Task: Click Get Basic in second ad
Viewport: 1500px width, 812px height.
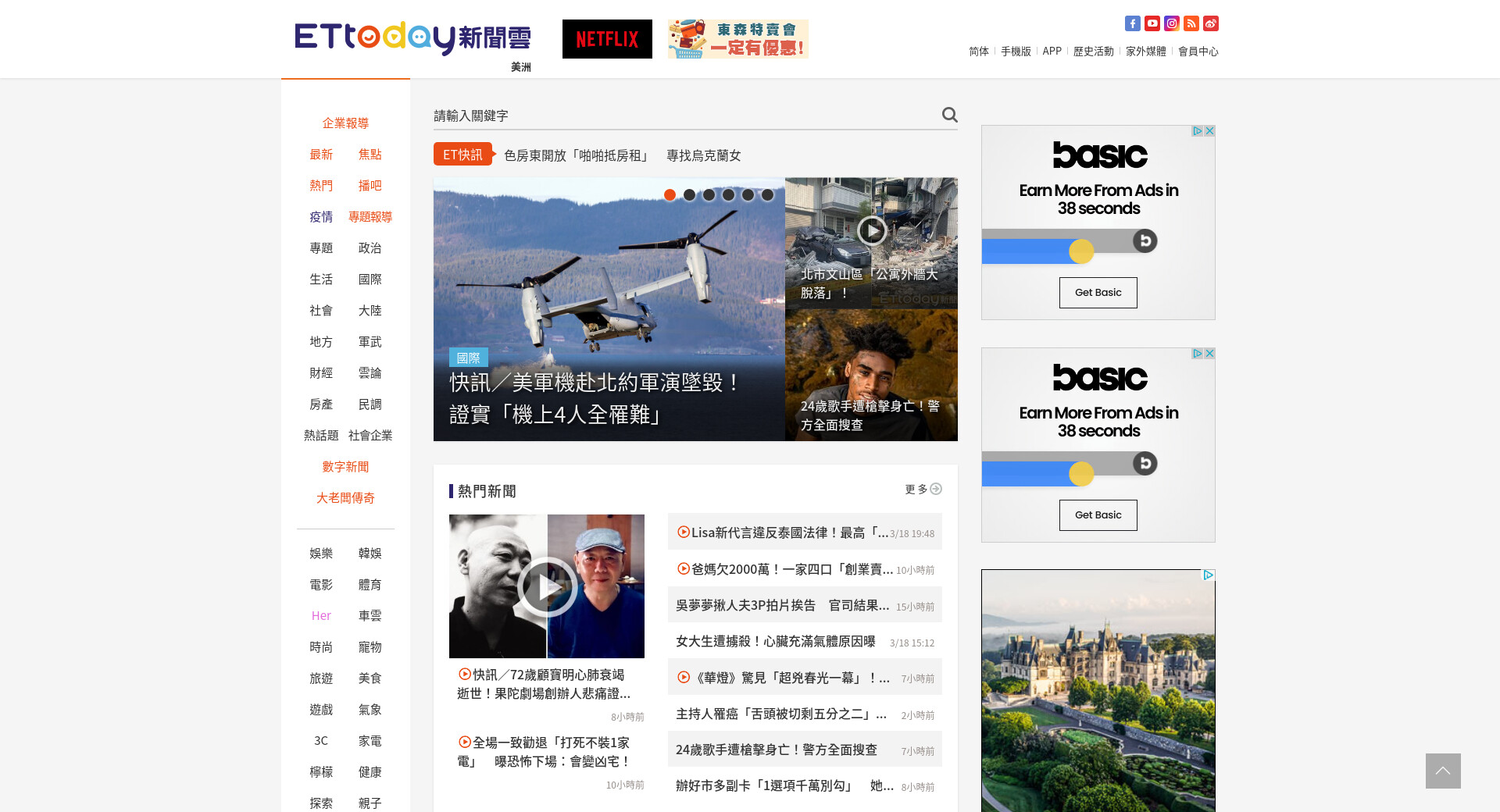Action: point(1098,515)
